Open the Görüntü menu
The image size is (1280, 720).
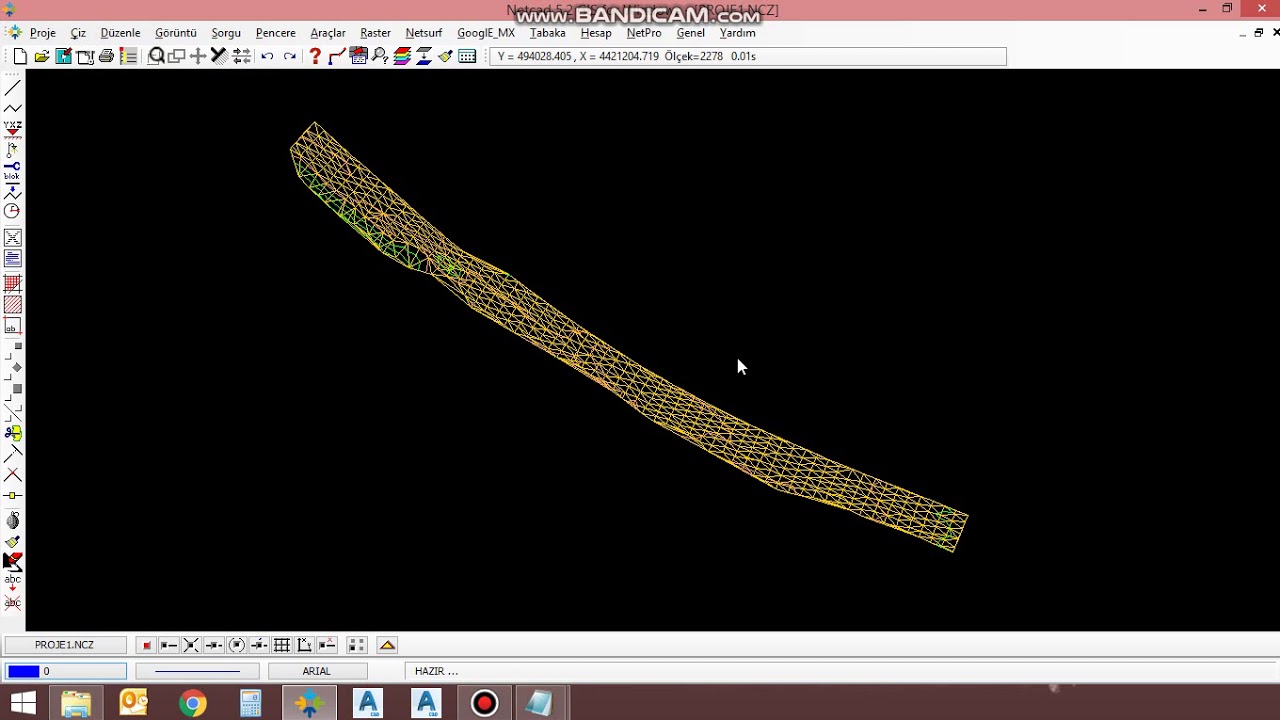[176, 33]
